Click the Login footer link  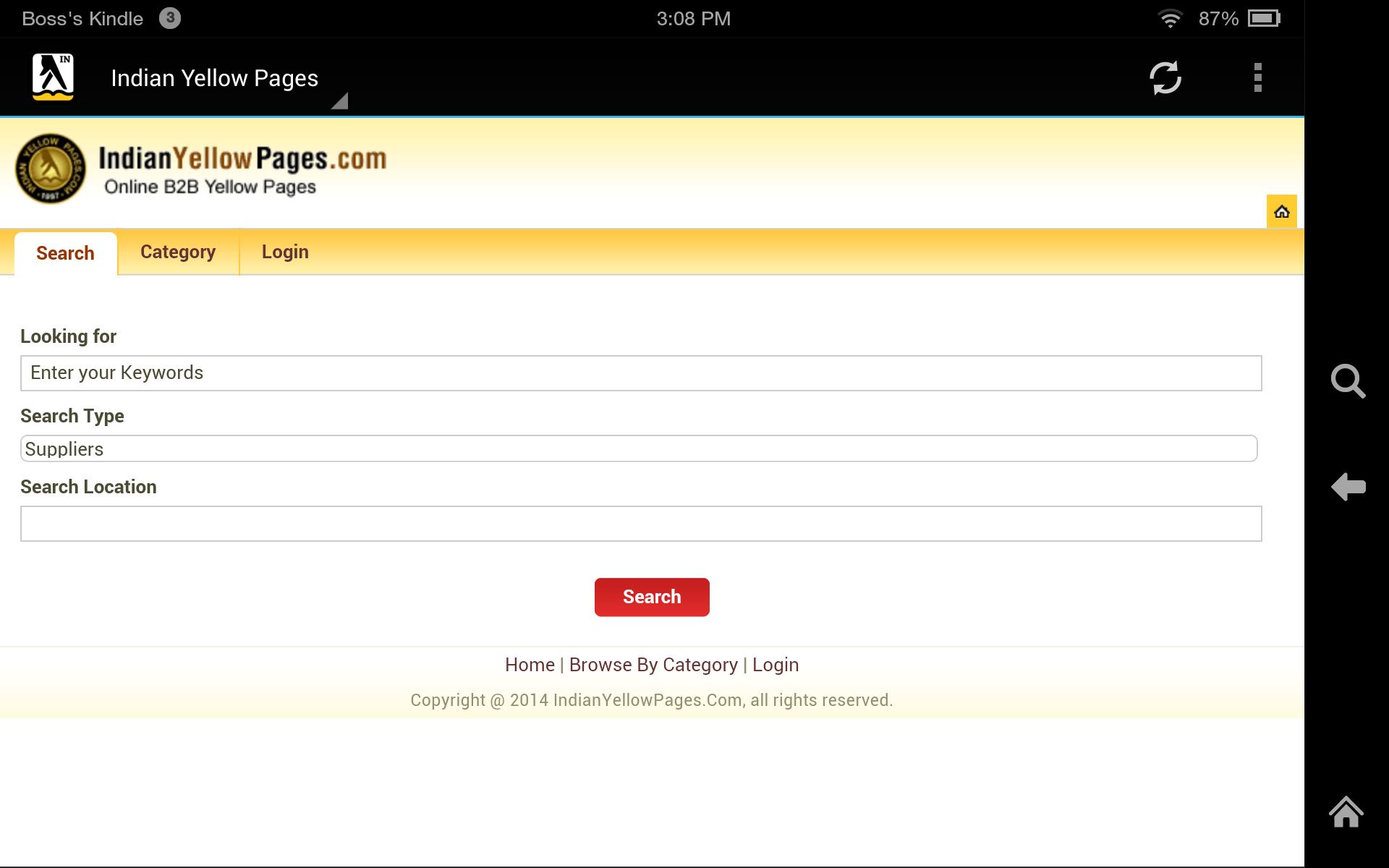[775, 664]
